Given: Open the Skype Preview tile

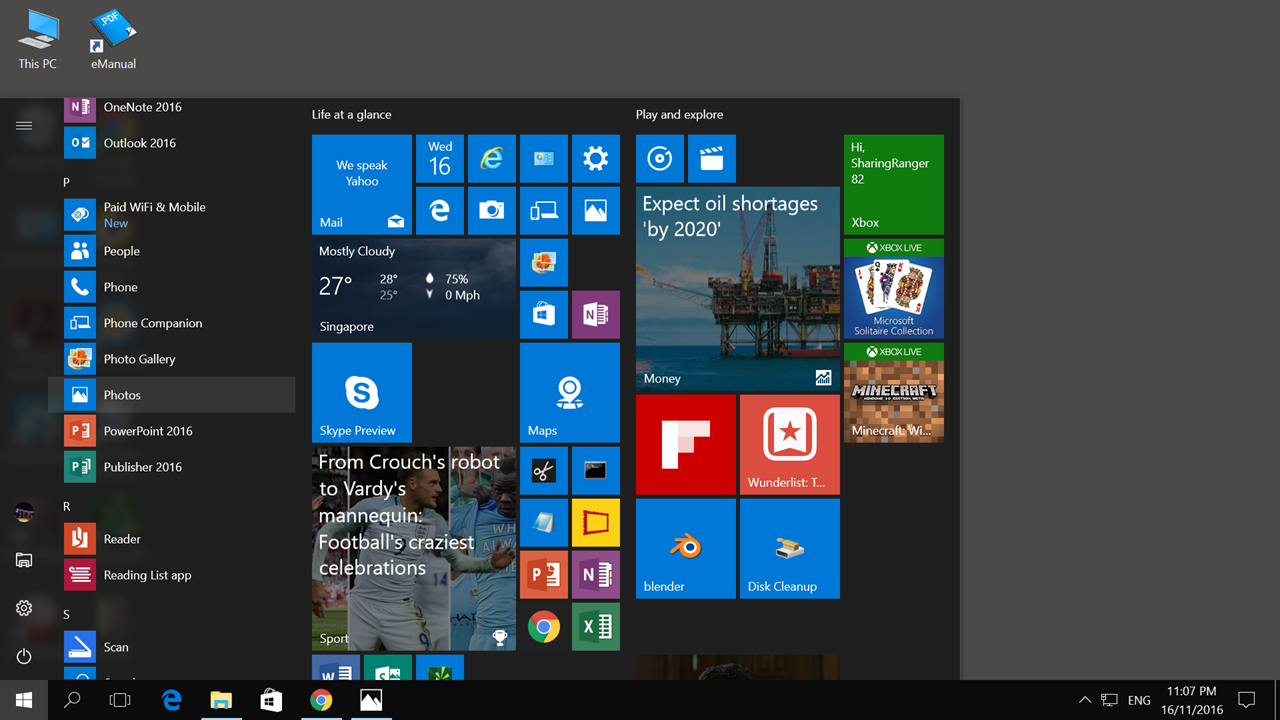Looking at the screenshot, I should 362,393.
